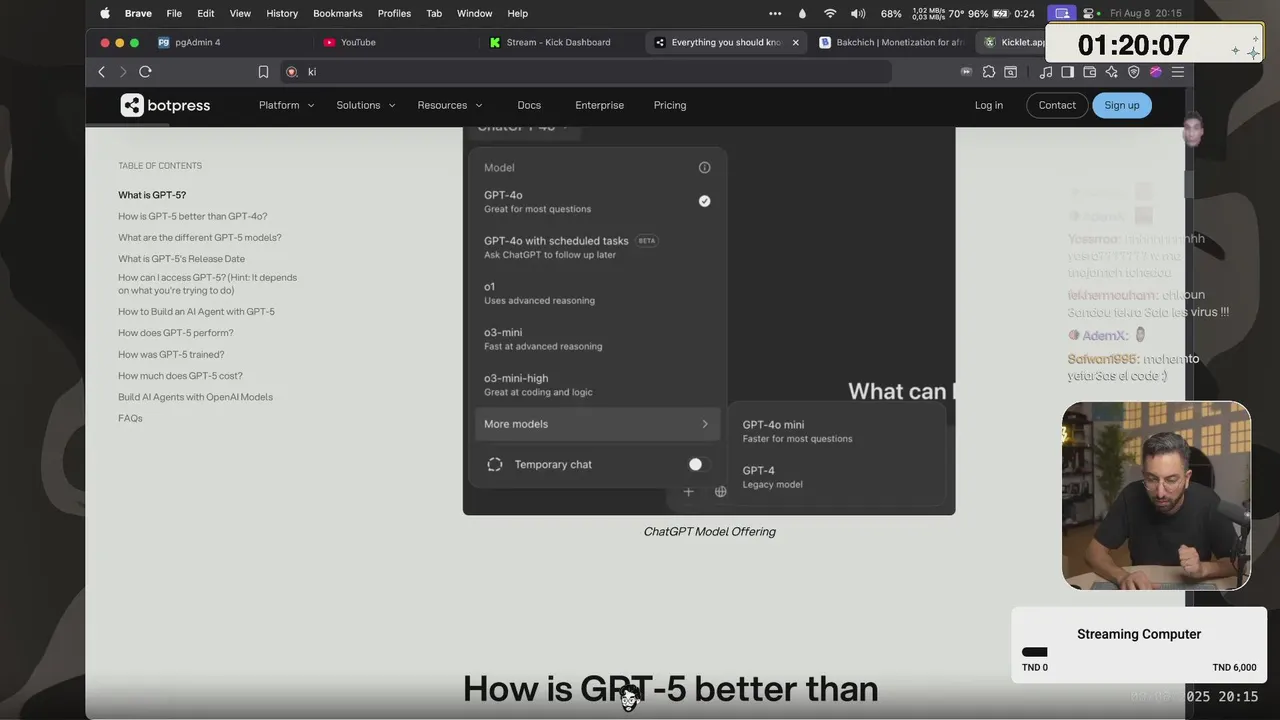Click the Contact button
The height and width of the screenshot is (720, 1280).
tap(1057, 105)
